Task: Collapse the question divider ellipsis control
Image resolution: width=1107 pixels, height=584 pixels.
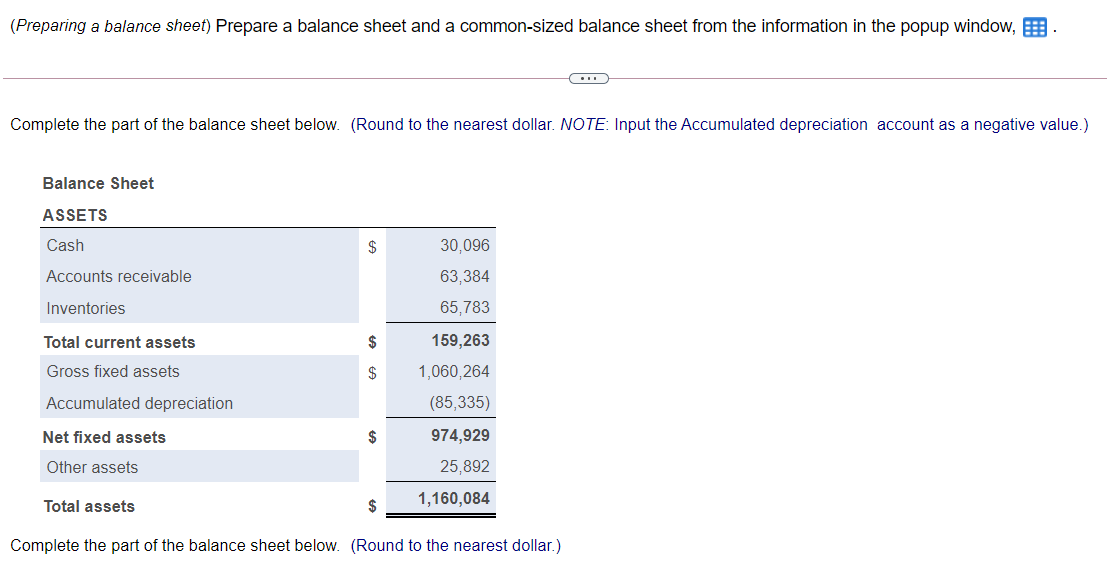Action: tap(588, 77)
